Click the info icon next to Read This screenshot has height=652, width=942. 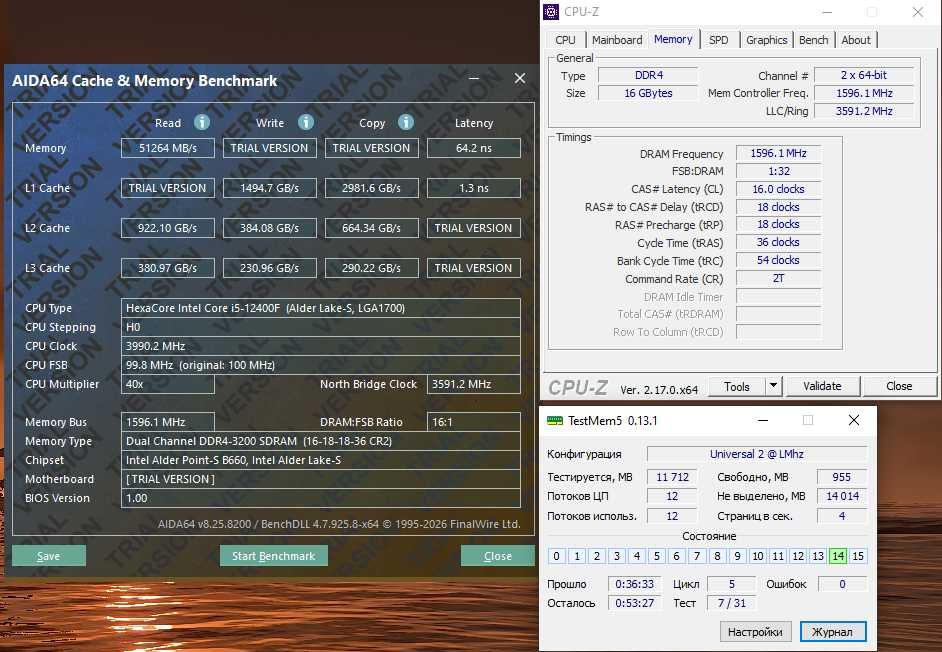coord(201,122)
